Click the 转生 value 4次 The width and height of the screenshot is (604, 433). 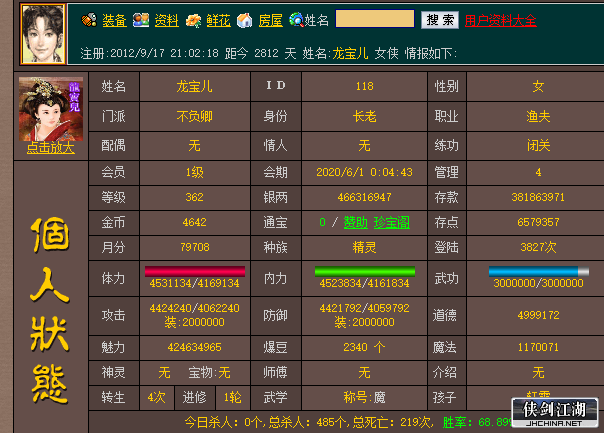(x=156, y=397)
